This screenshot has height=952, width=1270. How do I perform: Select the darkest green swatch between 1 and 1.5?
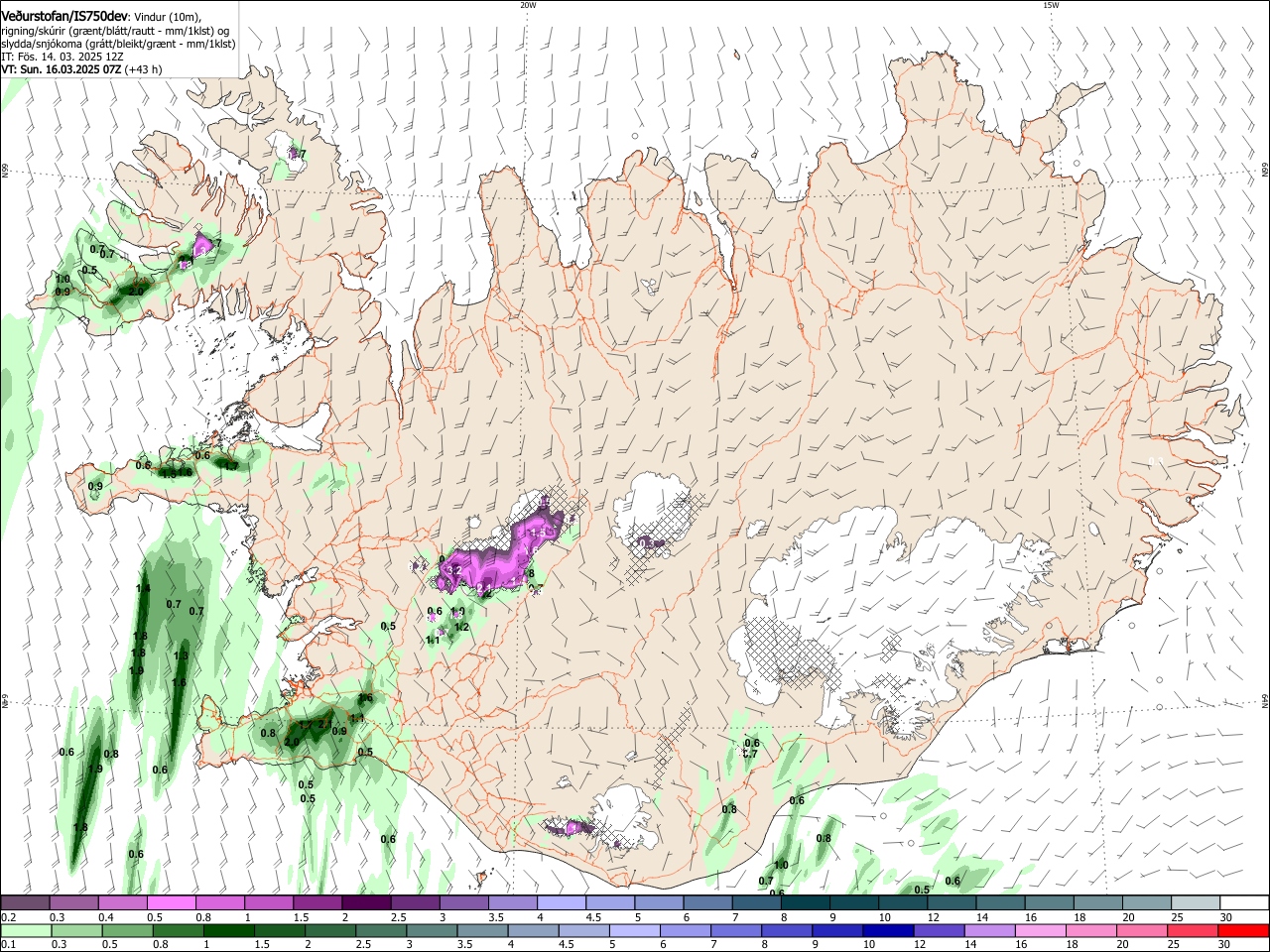click(x=229, y=930)
